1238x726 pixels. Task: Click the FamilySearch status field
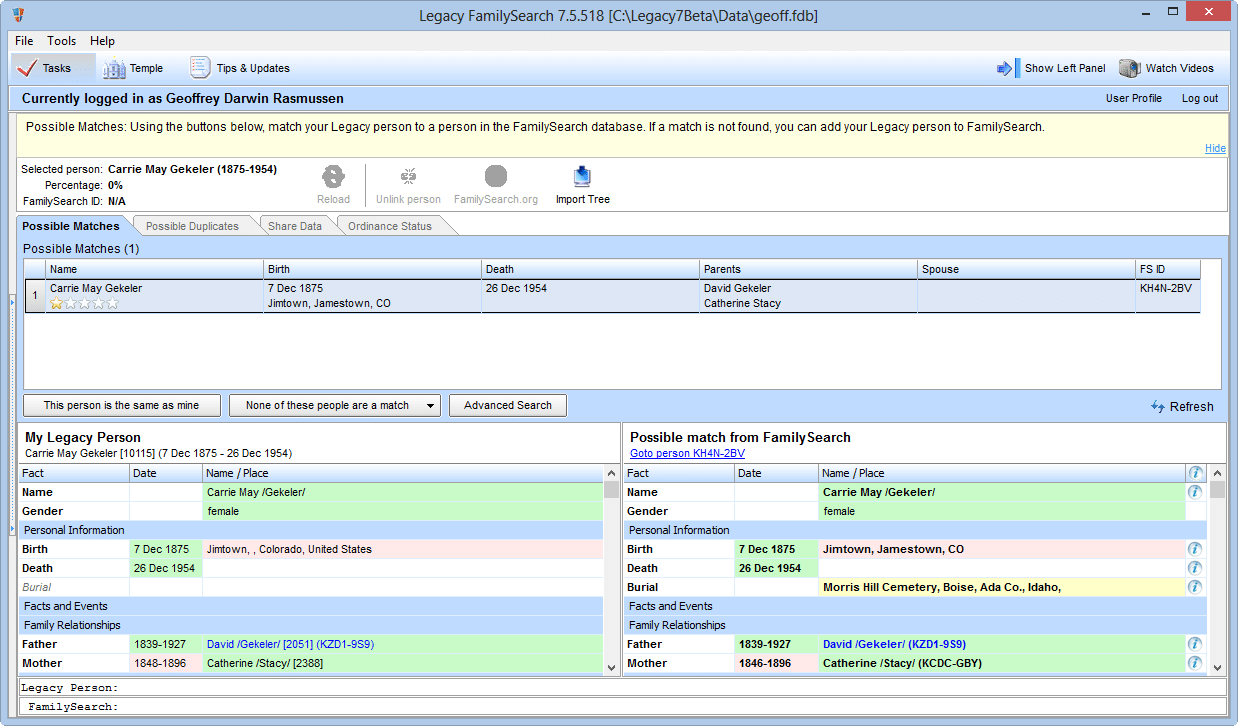click(622, 707)
